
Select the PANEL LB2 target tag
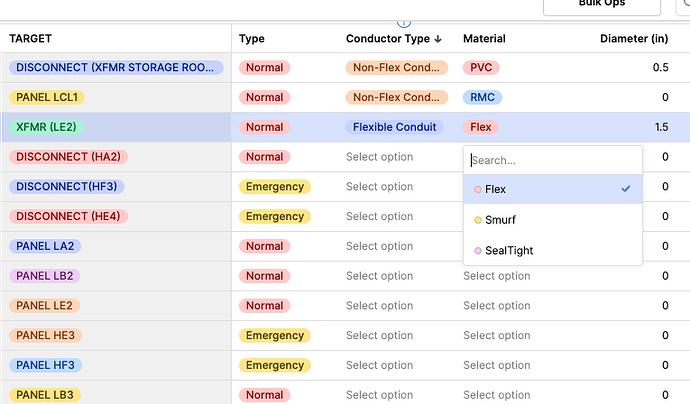(x=44, y=276)
